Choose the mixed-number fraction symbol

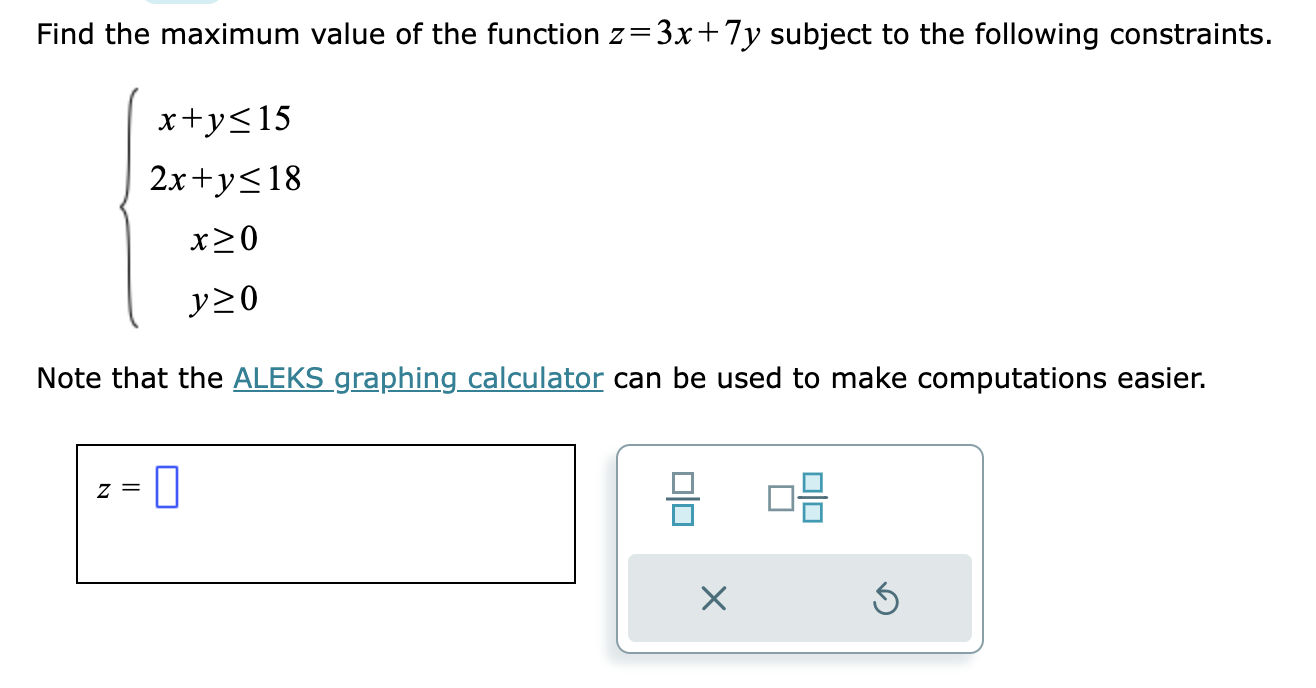(797, 498)
